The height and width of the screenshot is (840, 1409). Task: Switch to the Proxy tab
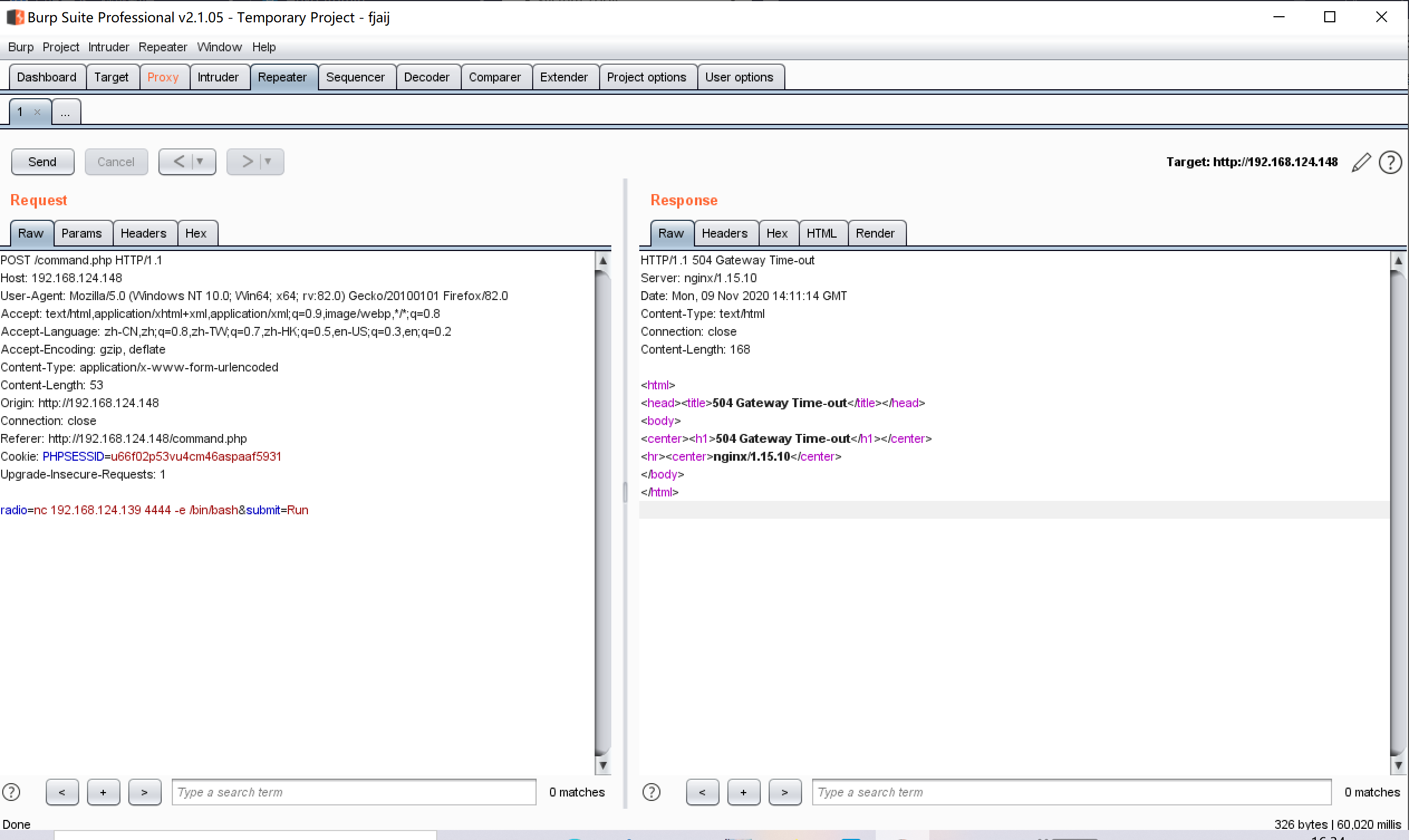(x=163, y=77)
